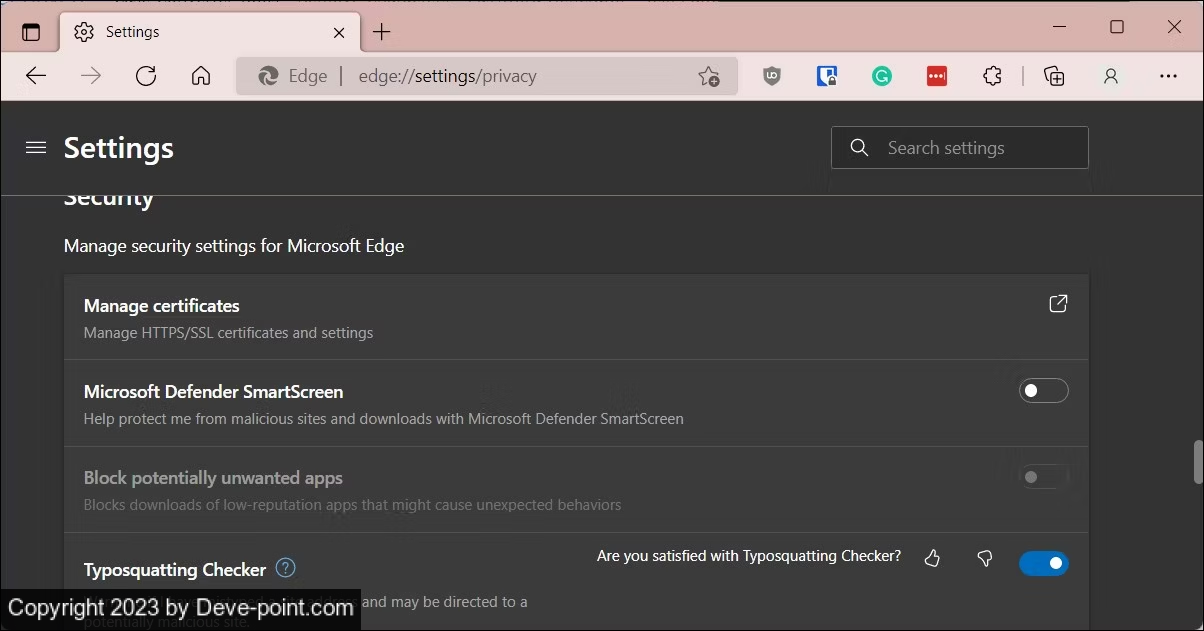Click "Are you satisfied with Typosquatting Checker?" text
This screenshot has width=1204, height=631.
point(749,556)
